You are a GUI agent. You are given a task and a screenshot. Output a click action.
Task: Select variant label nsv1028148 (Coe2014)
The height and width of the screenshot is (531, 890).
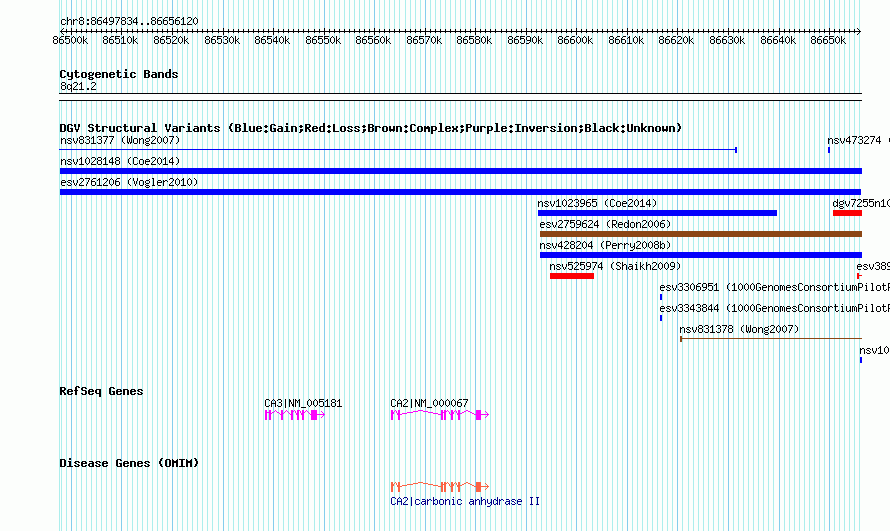point(120,161)
